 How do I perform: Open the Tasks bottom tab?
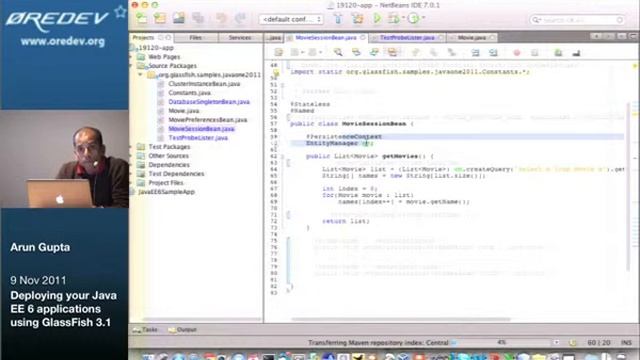(x=145, y=329)
